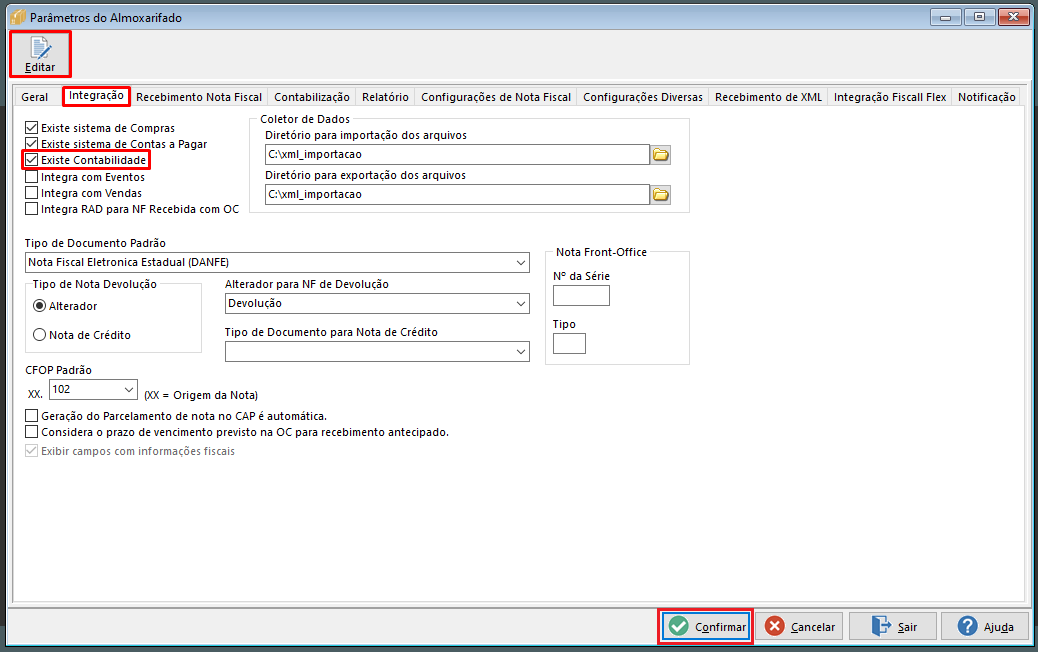The width and height of the screenshot is (1038, 652).
Task: Close the Parâmetros do Almoxarifado window
Action: [1013, 17]
